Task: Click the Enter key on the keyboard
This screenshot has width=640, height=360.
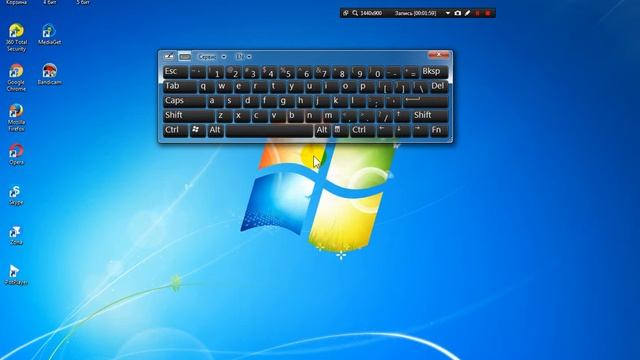Action: [x=426, y=101]
